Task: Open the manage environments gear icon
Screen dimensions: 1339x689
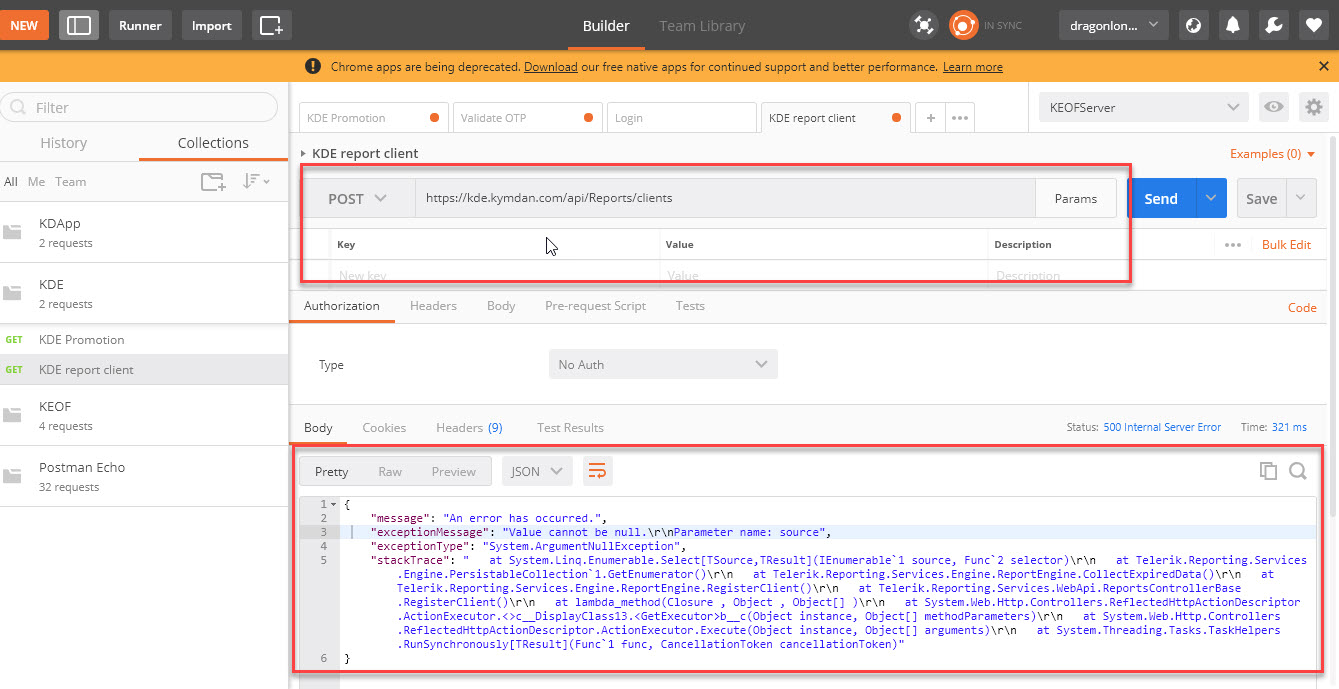Action: pos(1314,107)
